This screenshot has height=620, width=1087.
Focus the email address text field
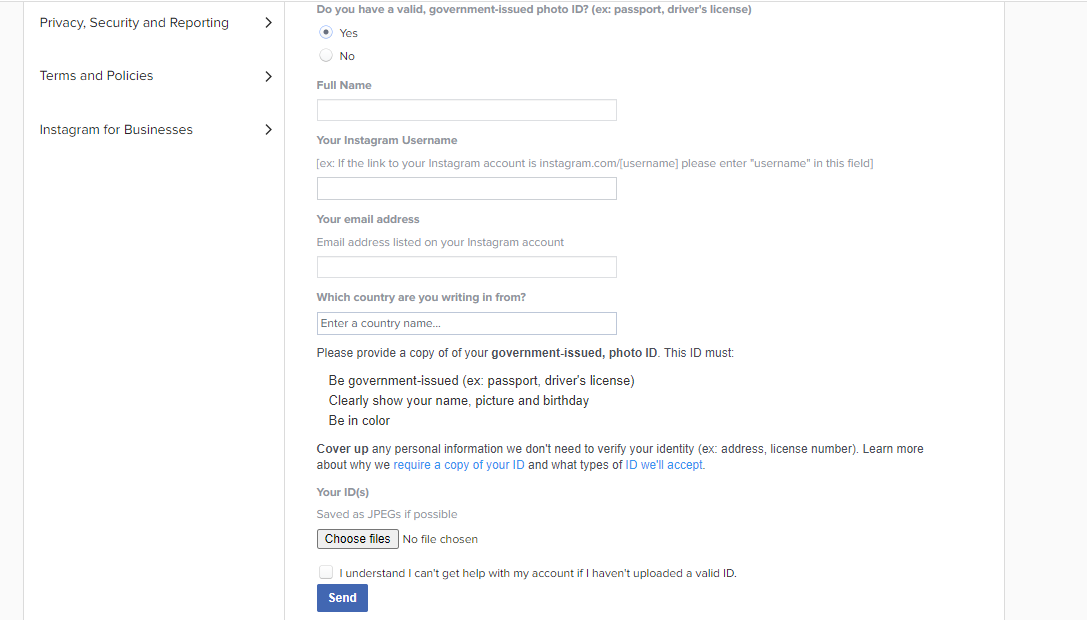[x=467, y=267]
